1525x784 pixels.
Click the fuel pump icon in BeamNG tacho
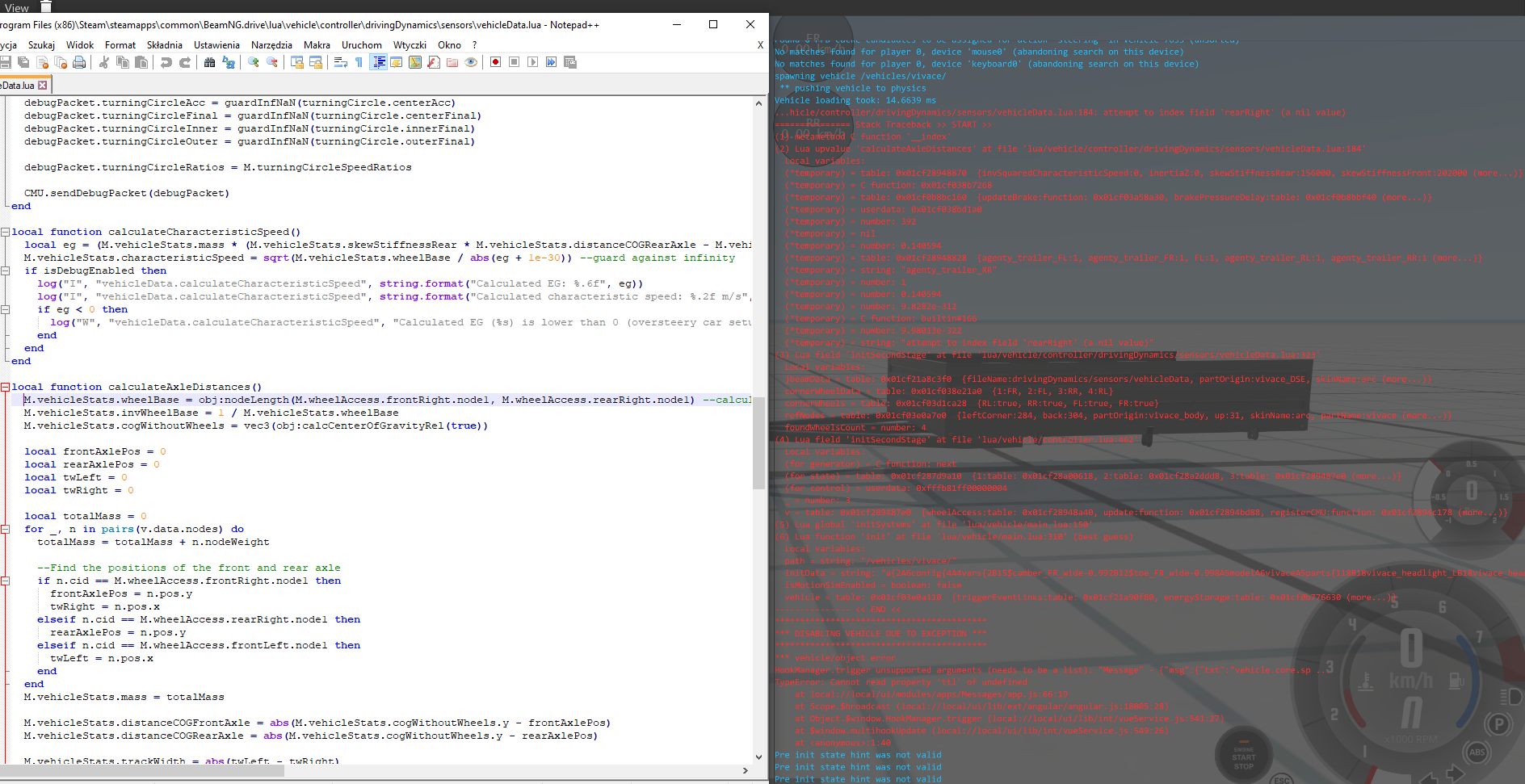(x=1456, y=682)
